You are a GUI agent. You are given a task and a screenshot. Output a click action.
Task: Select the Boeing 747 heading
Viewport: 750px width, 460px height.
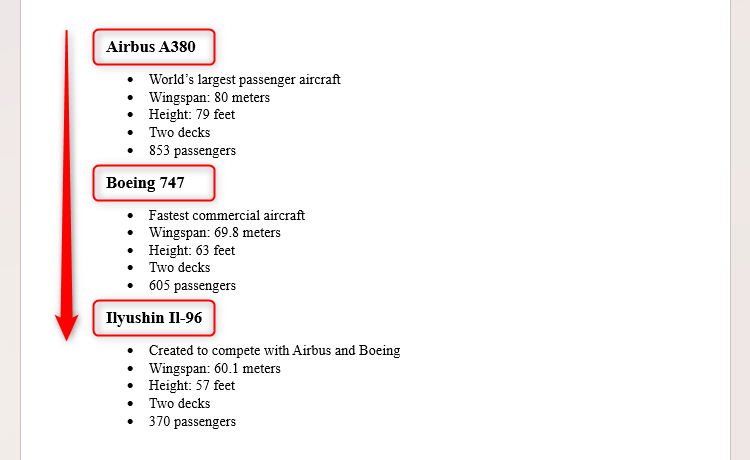click(x=145, y=183)
